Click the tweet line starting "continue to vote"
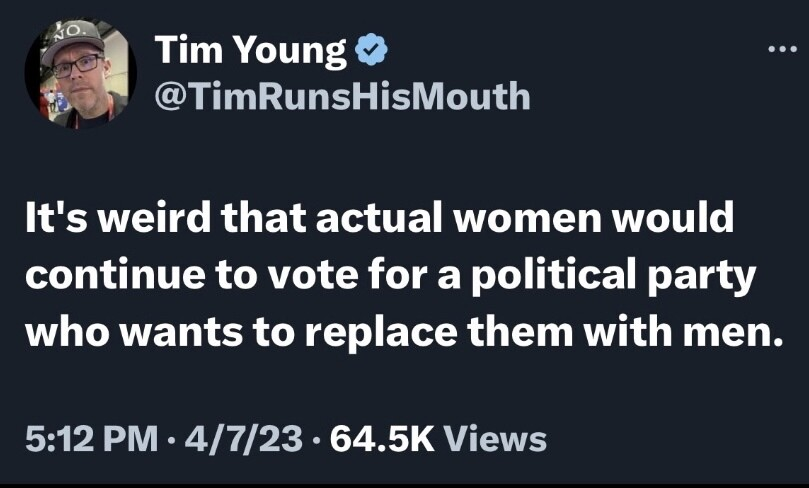 point(386,277)
